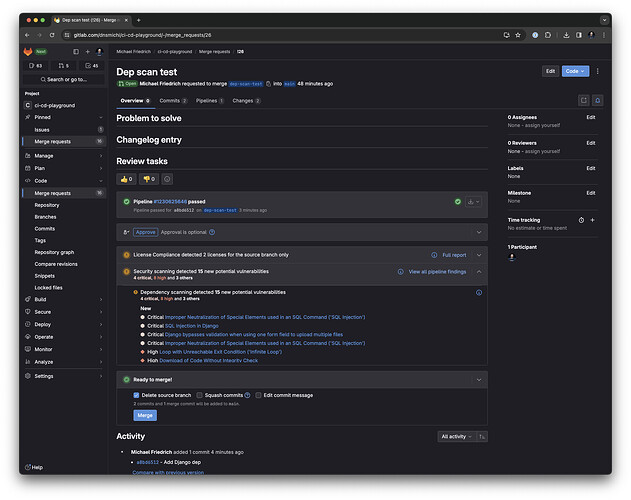Toggle activity sort direction icon
Image resolution: width=631 pixels, height=500 pixels.
coord(482,437)
